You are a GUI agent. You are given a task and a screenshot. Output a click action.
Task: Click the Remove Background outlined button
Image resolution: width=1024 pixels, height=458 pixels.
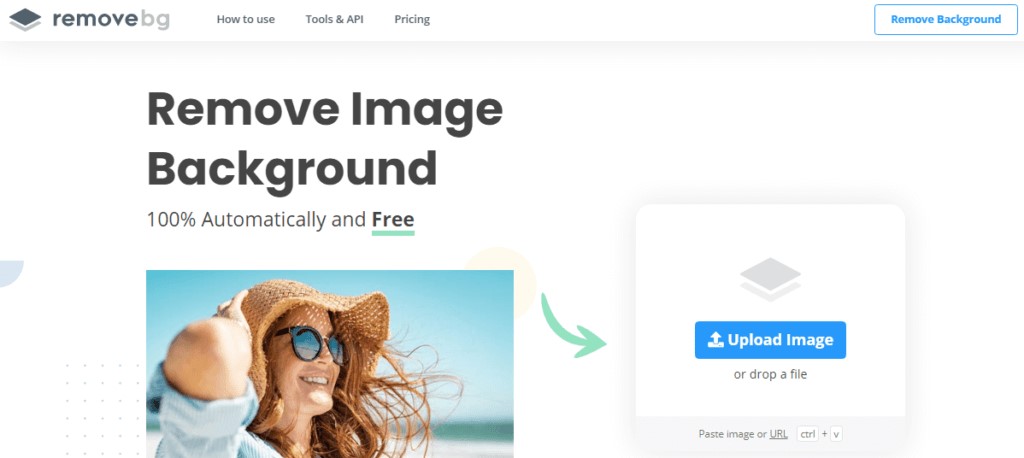[946, 20]
